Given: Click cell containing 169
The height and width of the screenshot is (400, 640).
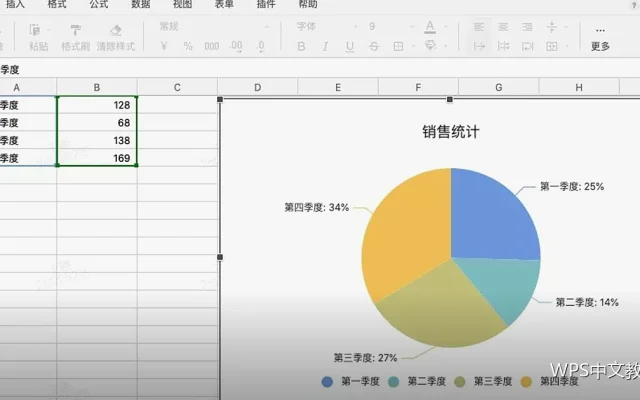Looking at the screenshot, I should (x=97, y=158).
